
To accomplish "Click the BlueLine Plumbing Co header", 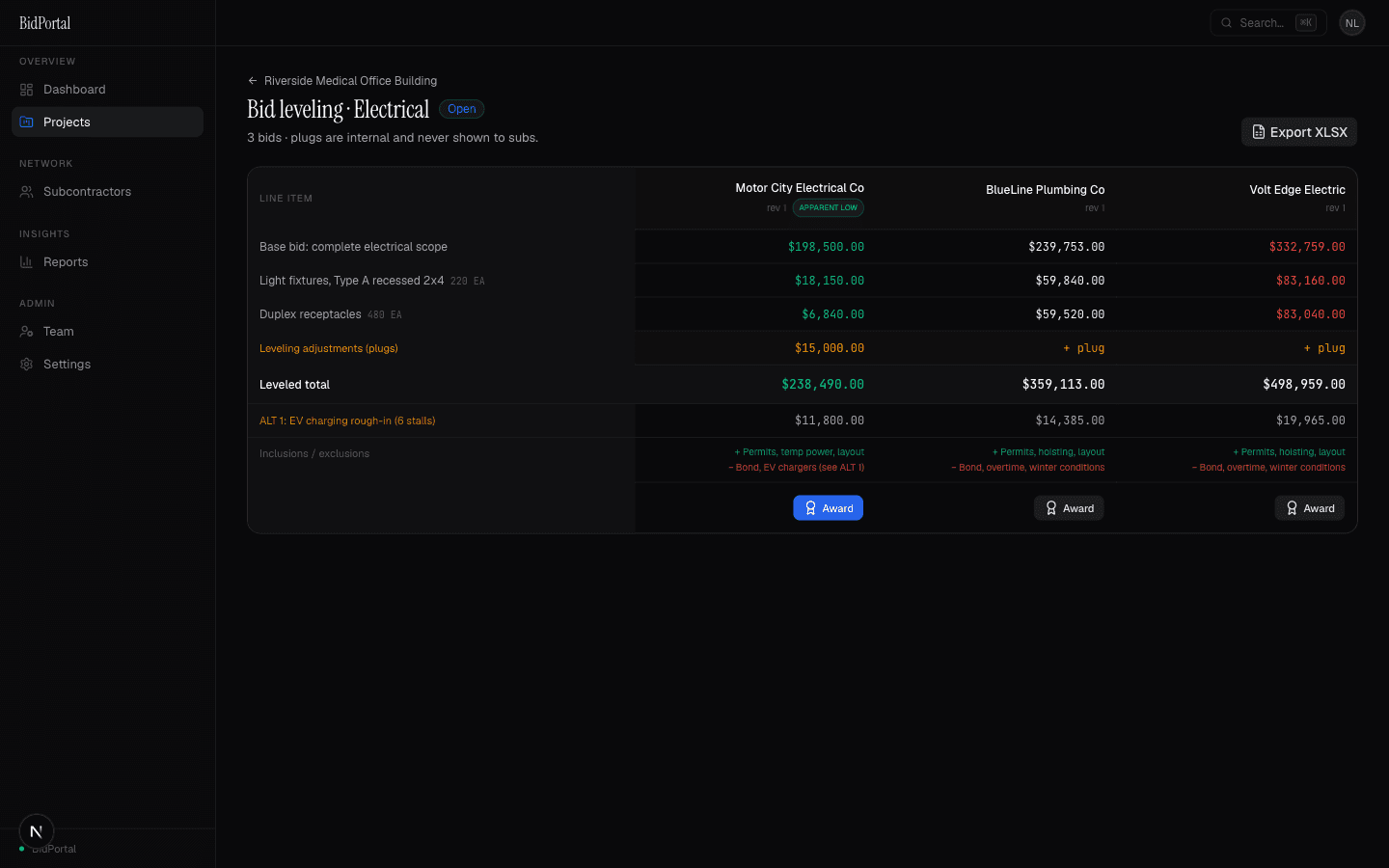I will coord(1046,190).
